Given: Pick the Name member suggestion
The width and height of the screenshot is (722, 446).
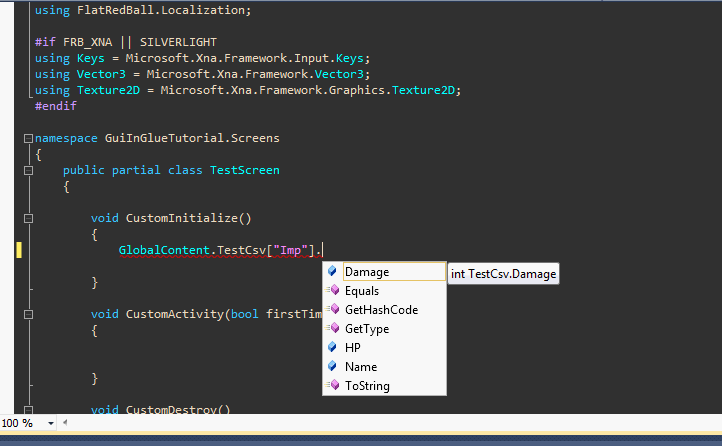Looking at the screenshot, I should point(360,367).
